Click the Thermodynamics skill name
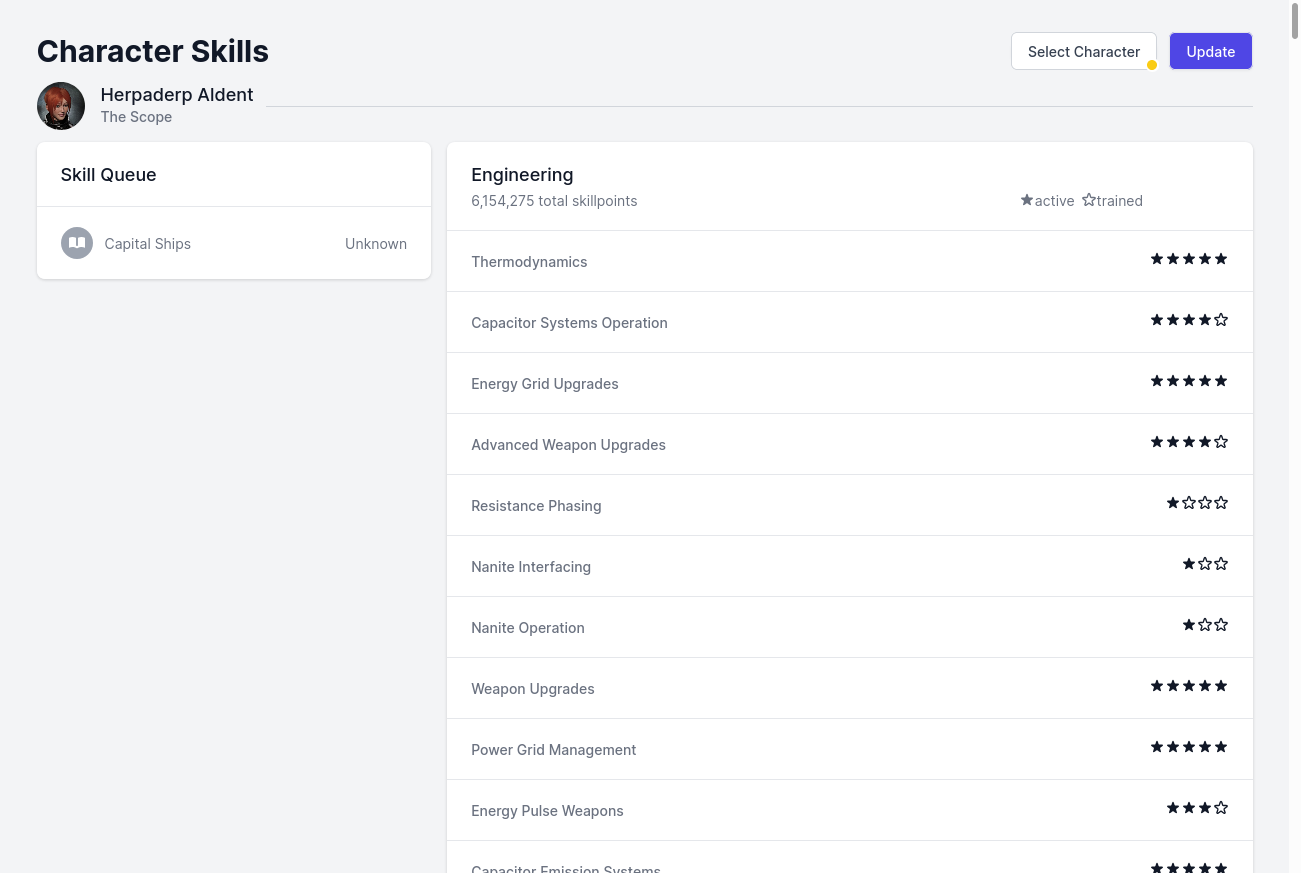 (529, 262)
